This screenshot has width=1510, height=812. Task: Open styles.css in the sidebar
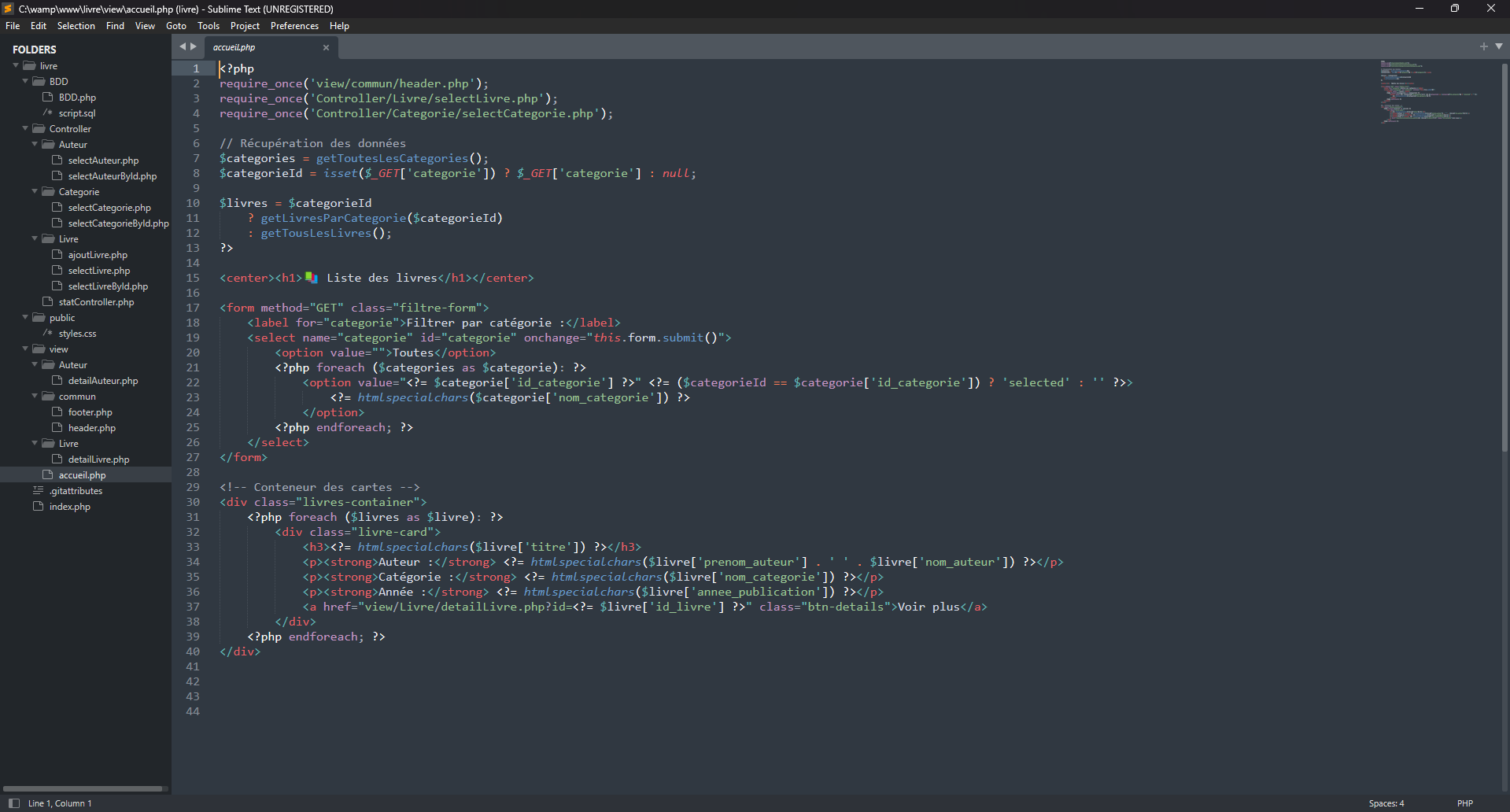pos(77,334)
